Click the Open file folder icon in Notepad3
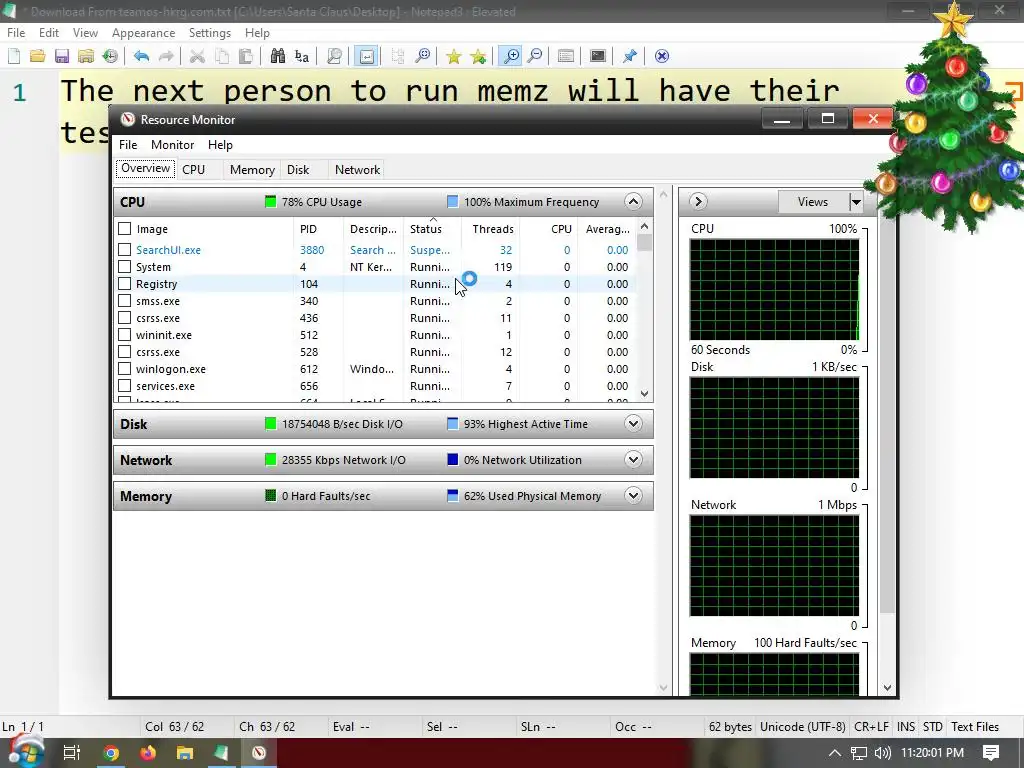This screenshot has width=1024, height=768. coord(38,56)
